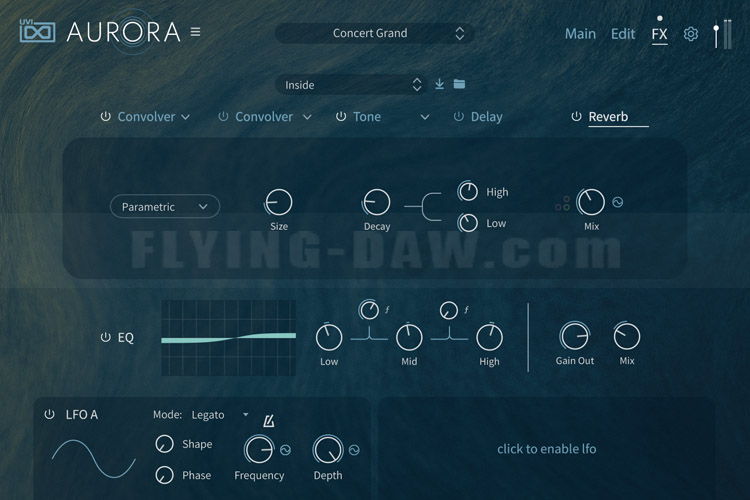Click the Reverb Low damping knob
The image size is (750, 500).
pos(468,223)
